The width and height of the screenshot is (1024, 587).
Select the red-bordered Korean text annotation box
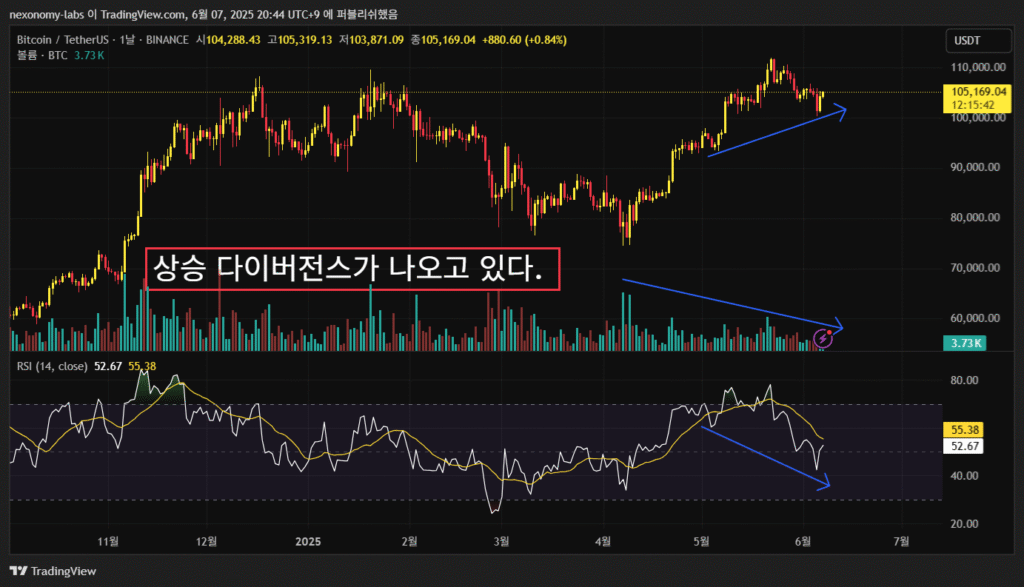(x=352, y=268)
